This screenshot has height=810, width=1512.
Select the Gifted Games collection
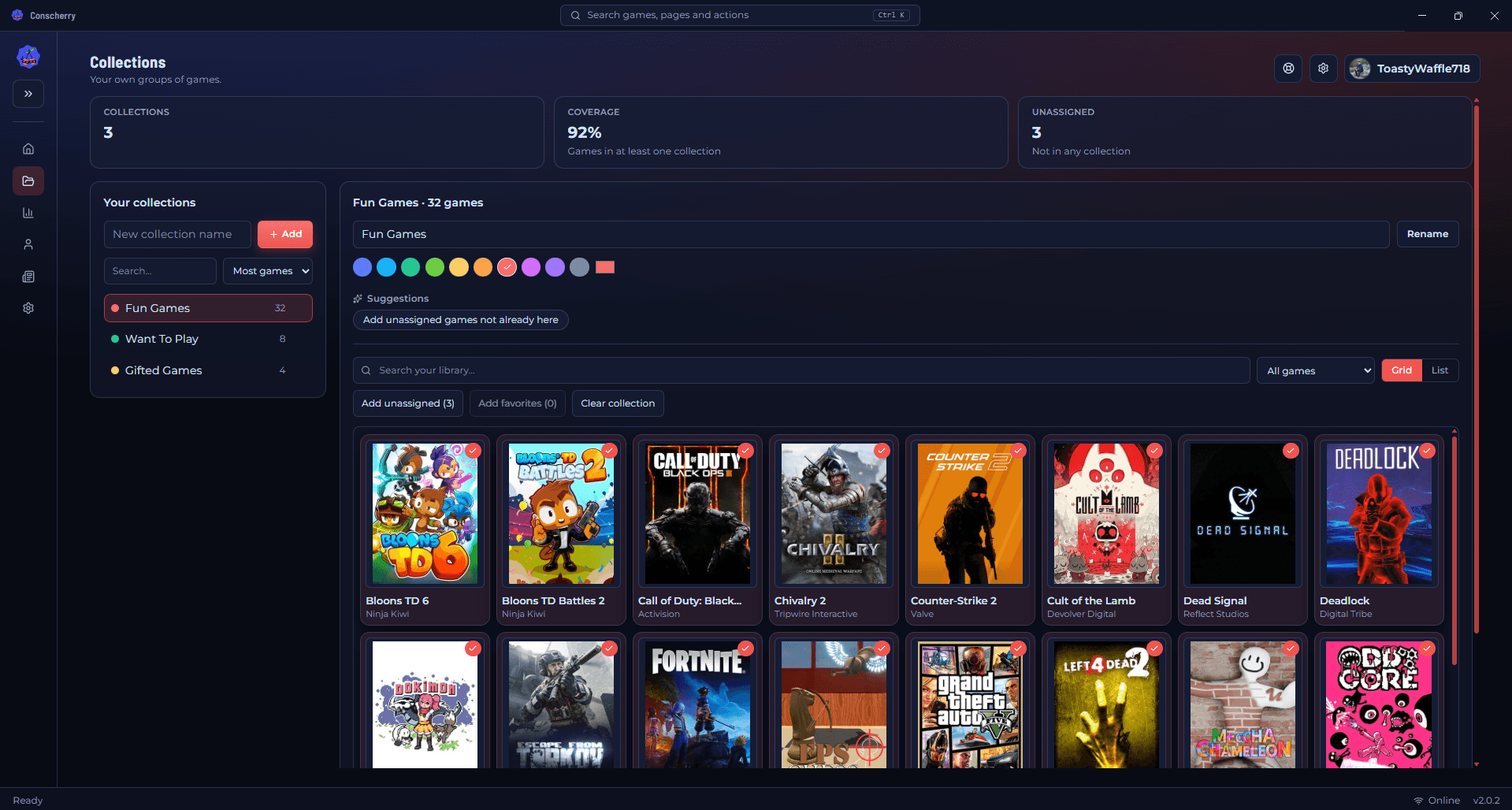coord(208,370)
